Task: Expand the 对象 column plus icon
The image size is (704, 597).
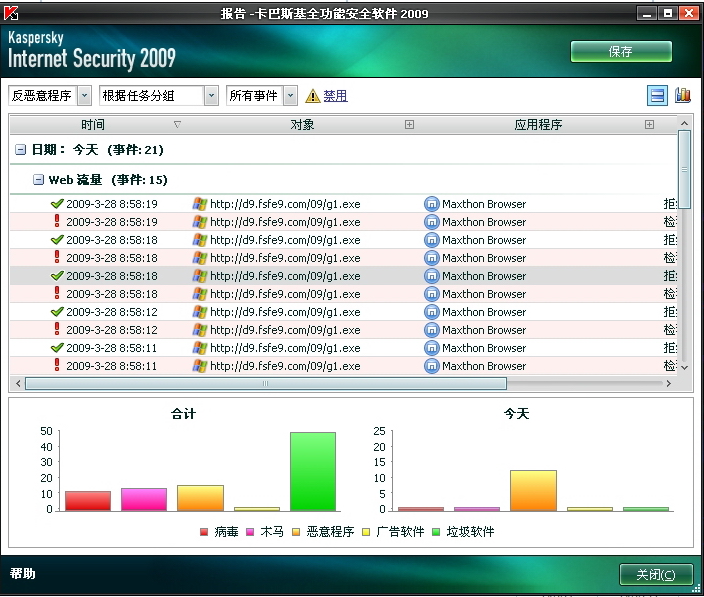Action: (x=409, y=124)
